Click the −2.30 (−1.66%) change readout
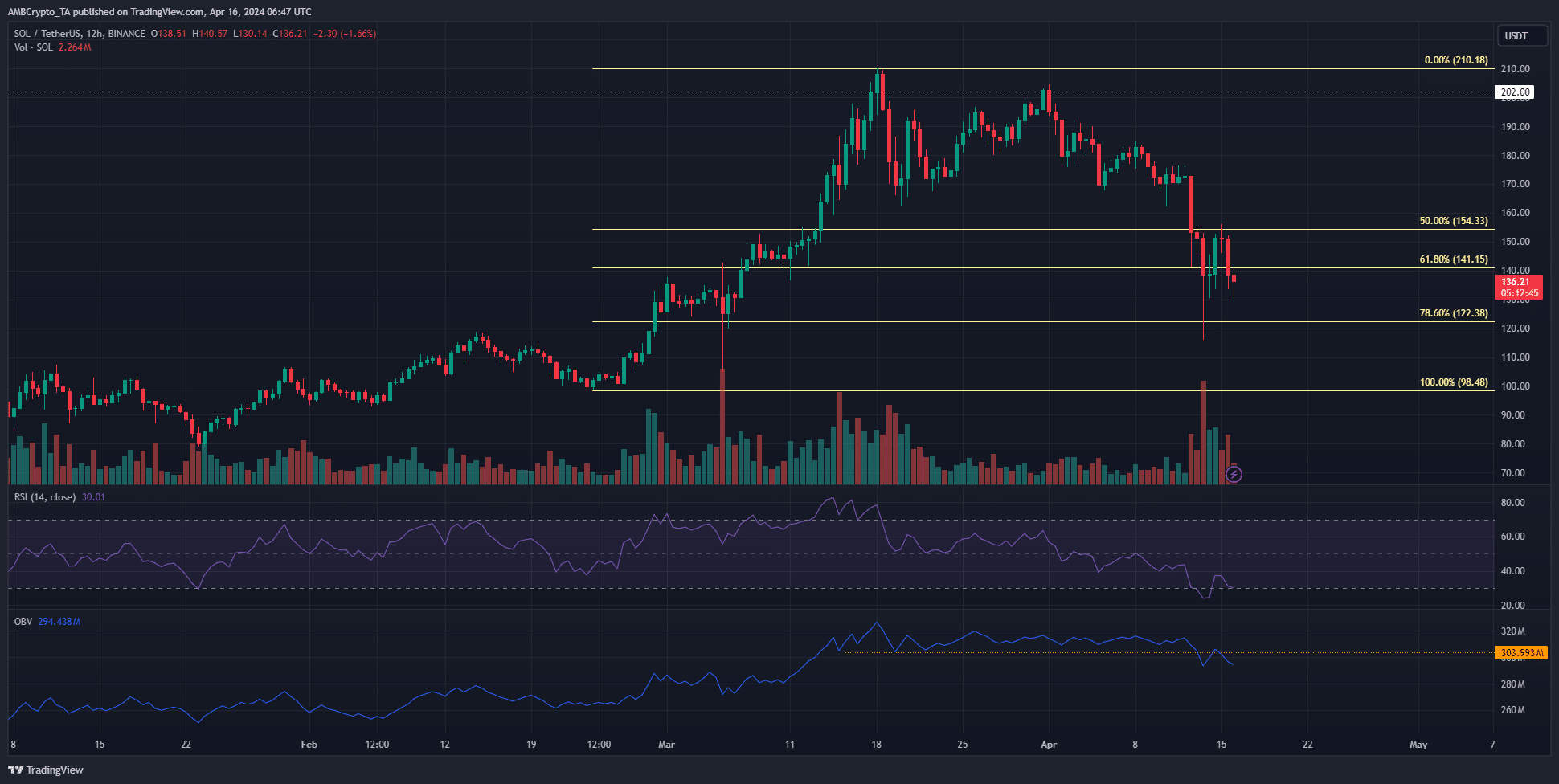The height and width of the screenshot is (784, 1559). click(345, 34)
